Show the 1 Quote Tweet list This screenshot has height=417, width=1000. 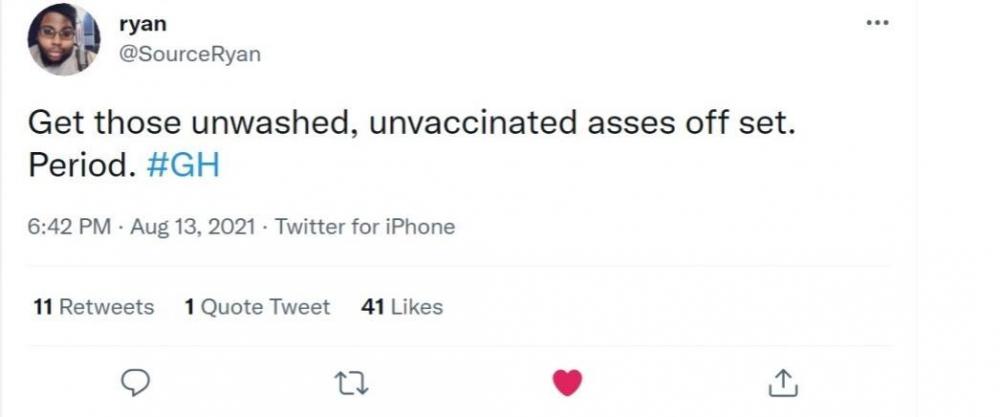coord(257,307)
